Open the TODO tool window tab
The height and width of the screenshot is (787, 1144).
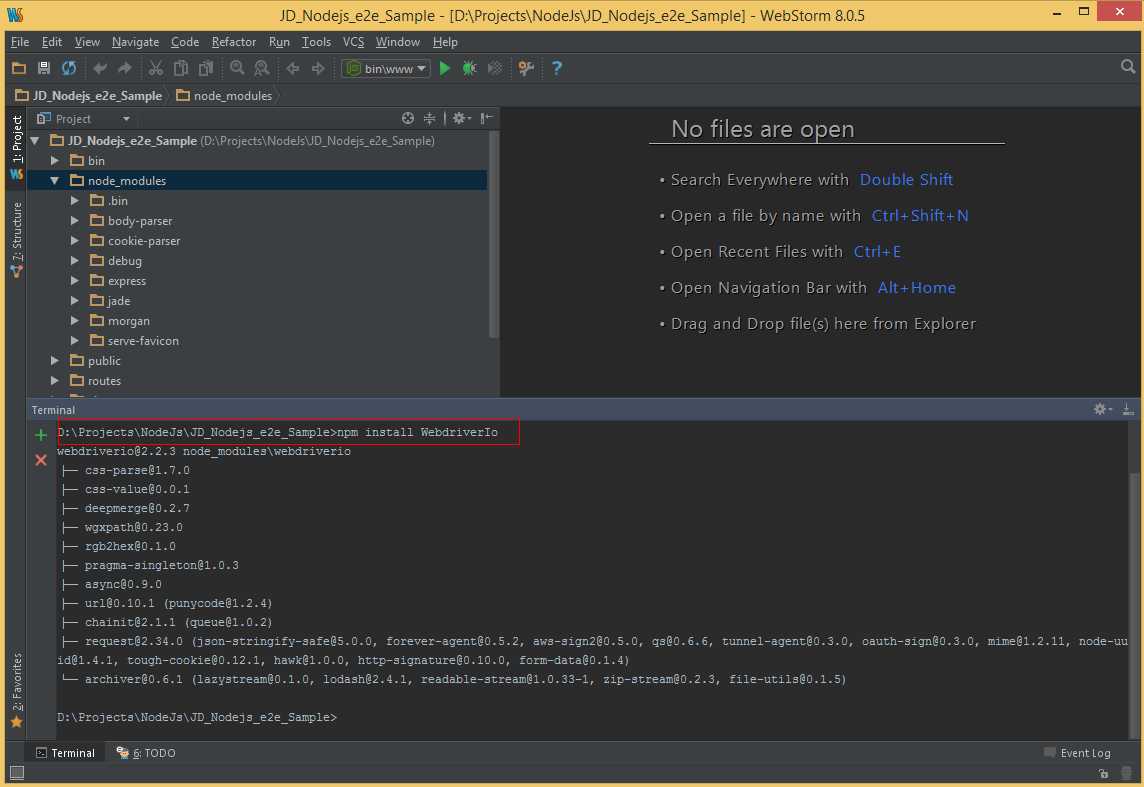tap(147, 753)
